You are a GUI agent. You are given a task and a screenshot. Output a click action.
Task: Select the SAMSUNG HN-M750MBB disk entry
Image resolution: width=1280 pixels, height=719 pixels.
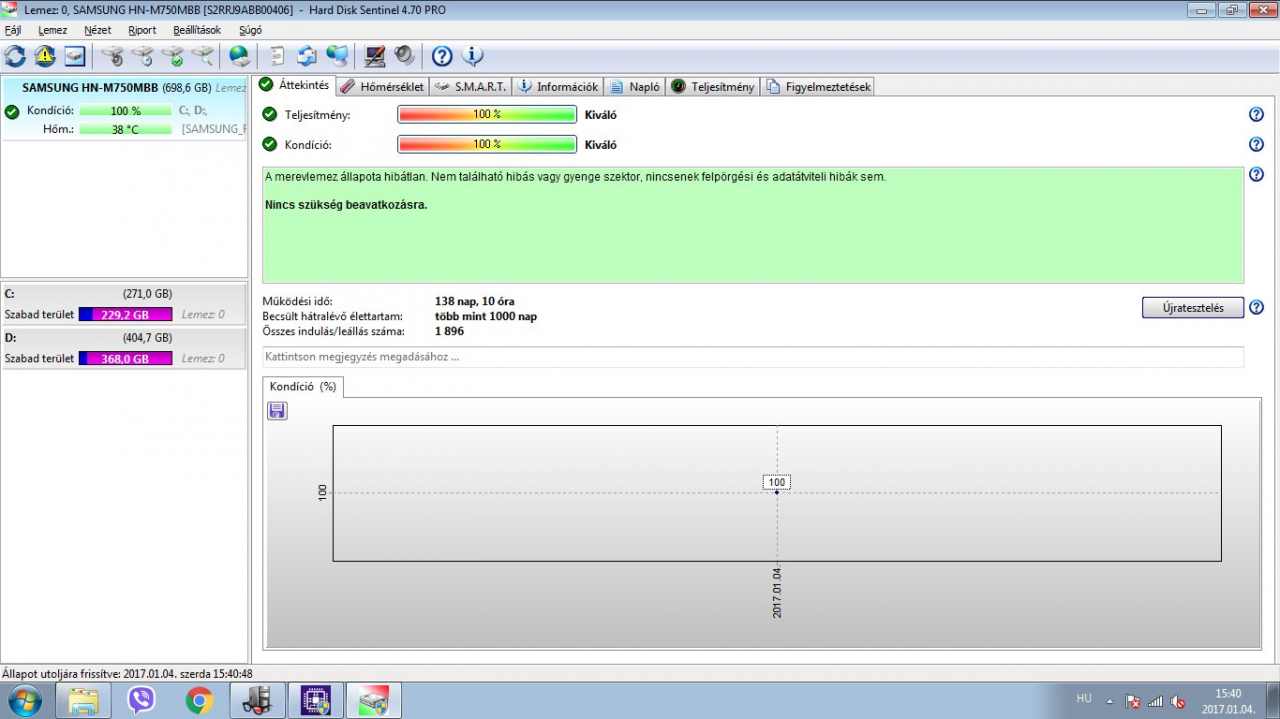[x=124, y=108]
